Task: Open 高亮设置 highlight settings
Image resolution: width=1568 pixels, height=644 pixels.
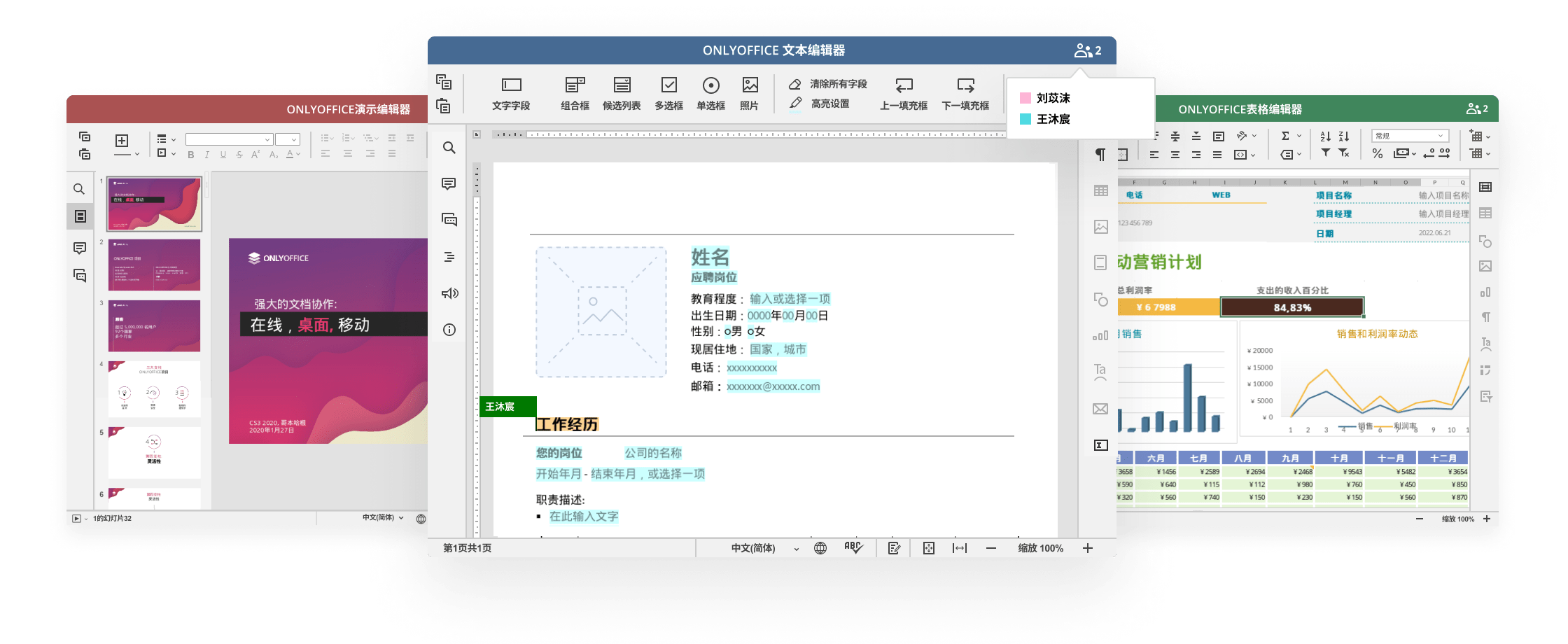Action: pos(830,103)
